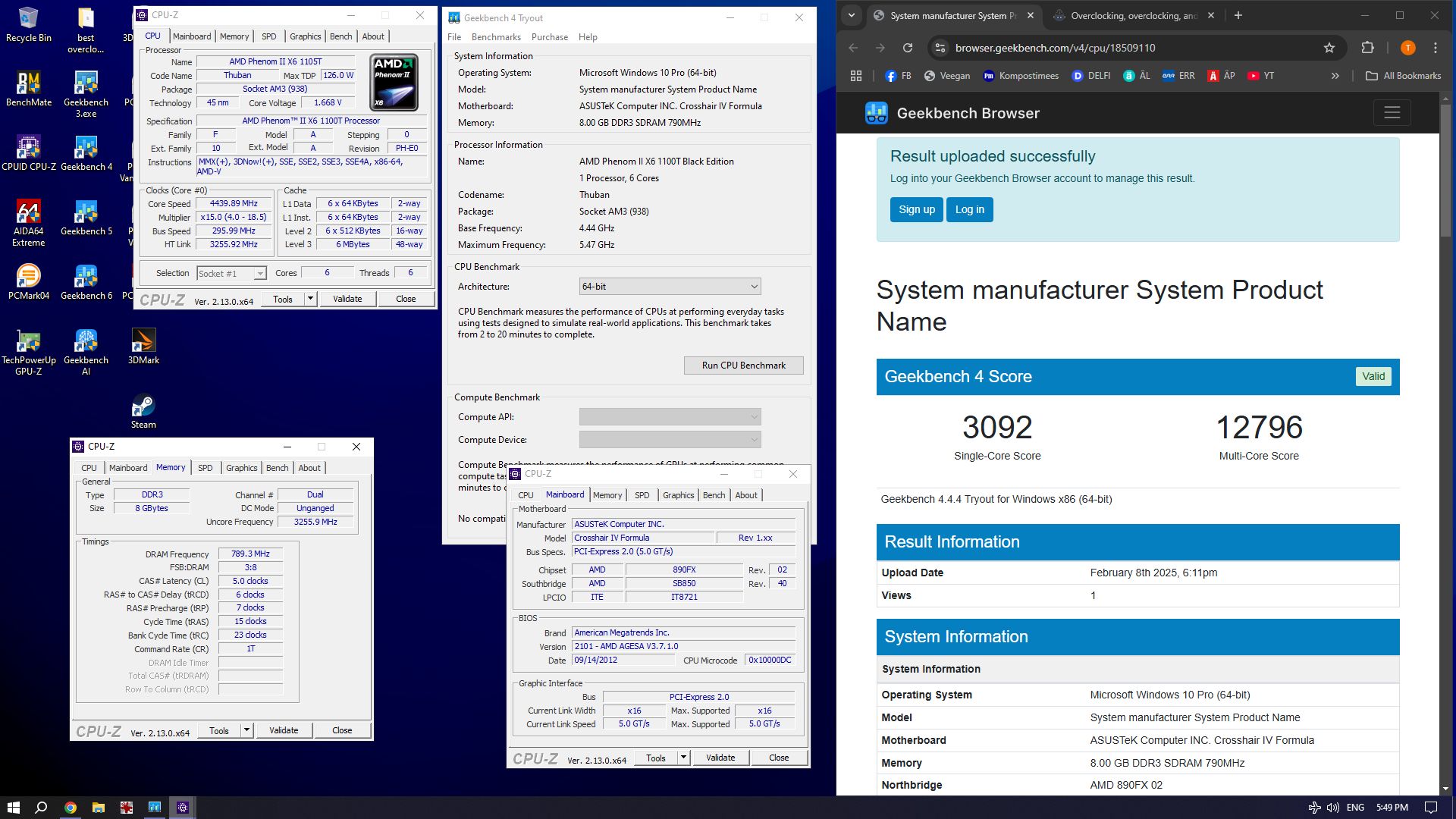Click the browser address bar URL
The width and height of the screenshot is (1456, 819).
pyautogui.click(x=1055, y=48)
